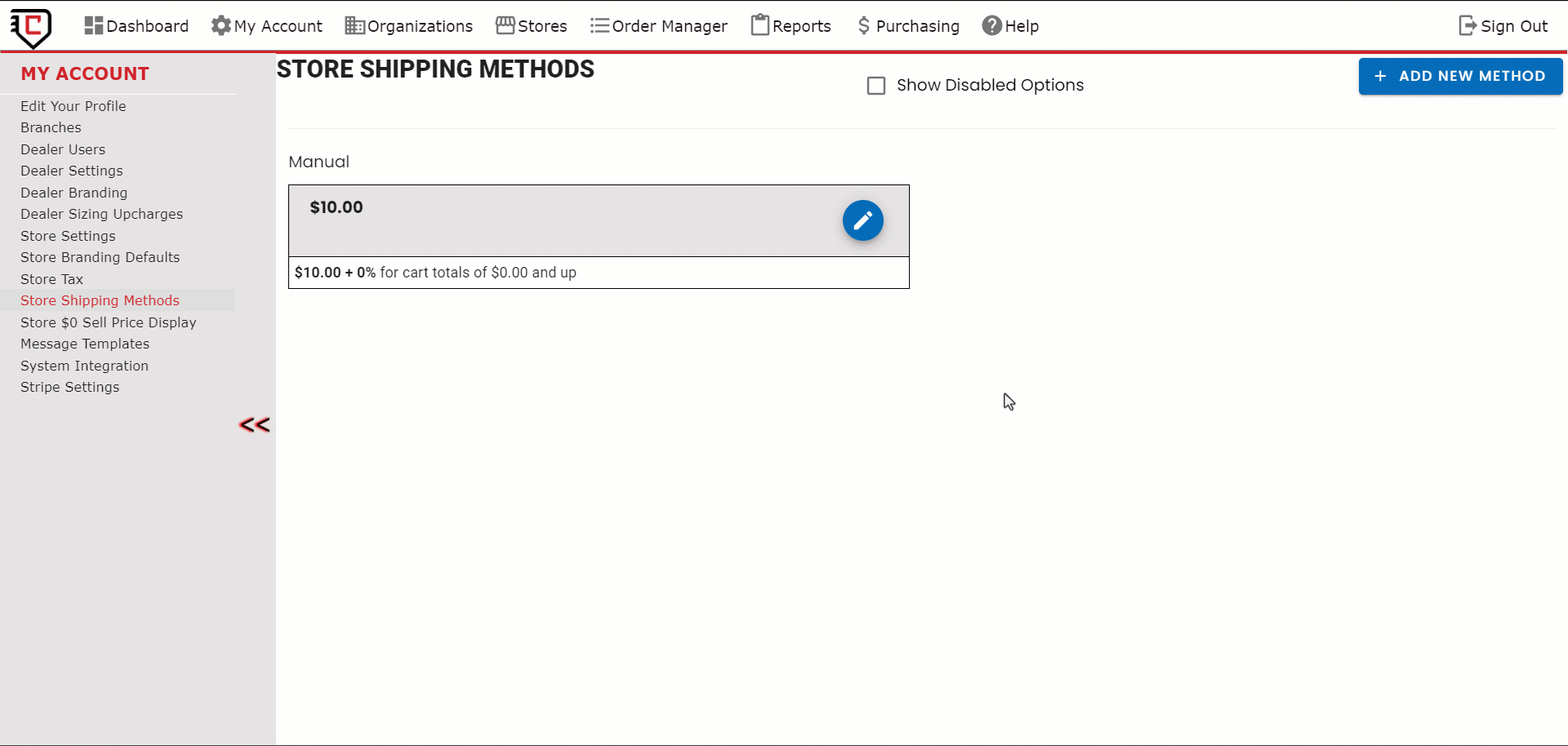Open the Organizations building icon
1568x746 pixels.
tap(354, 26)
